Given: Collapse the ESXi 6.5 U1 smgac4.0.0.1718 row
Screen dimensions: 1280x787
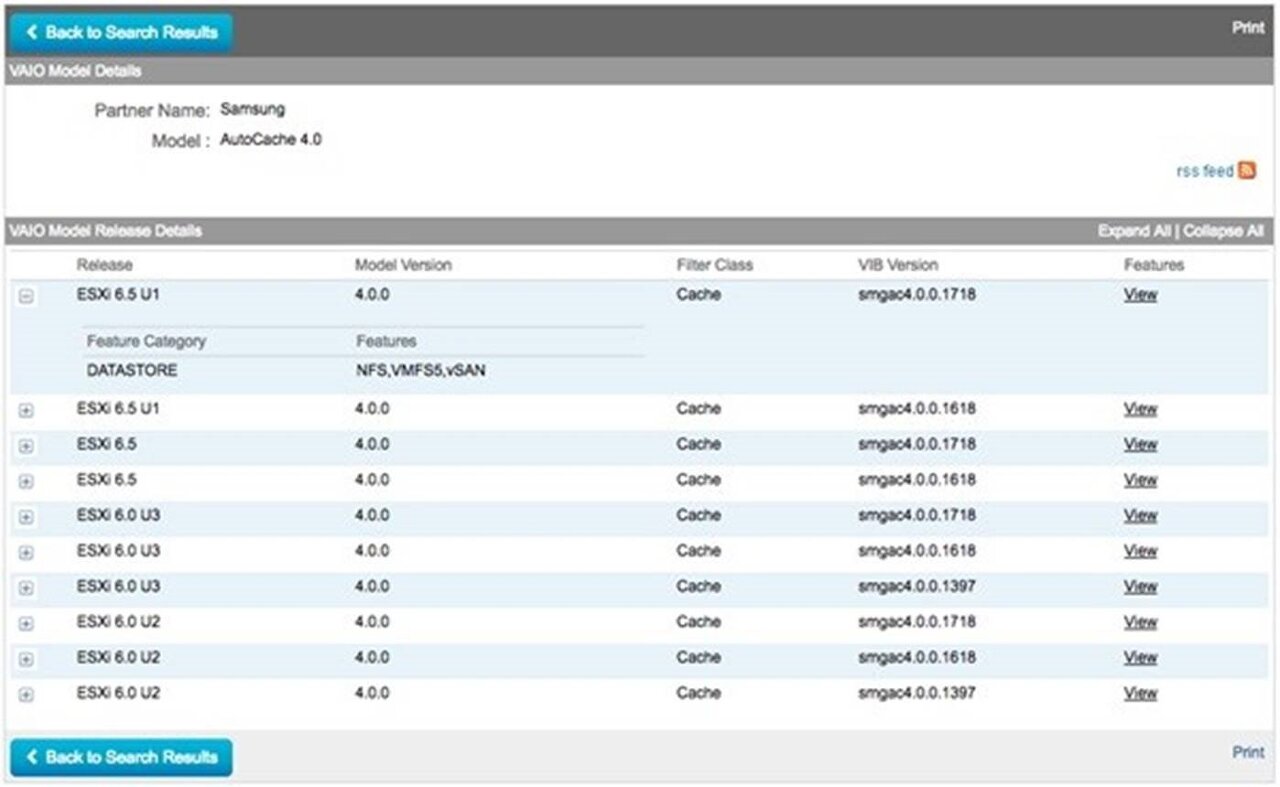Looking at the screenshot, I should [26, 296].
